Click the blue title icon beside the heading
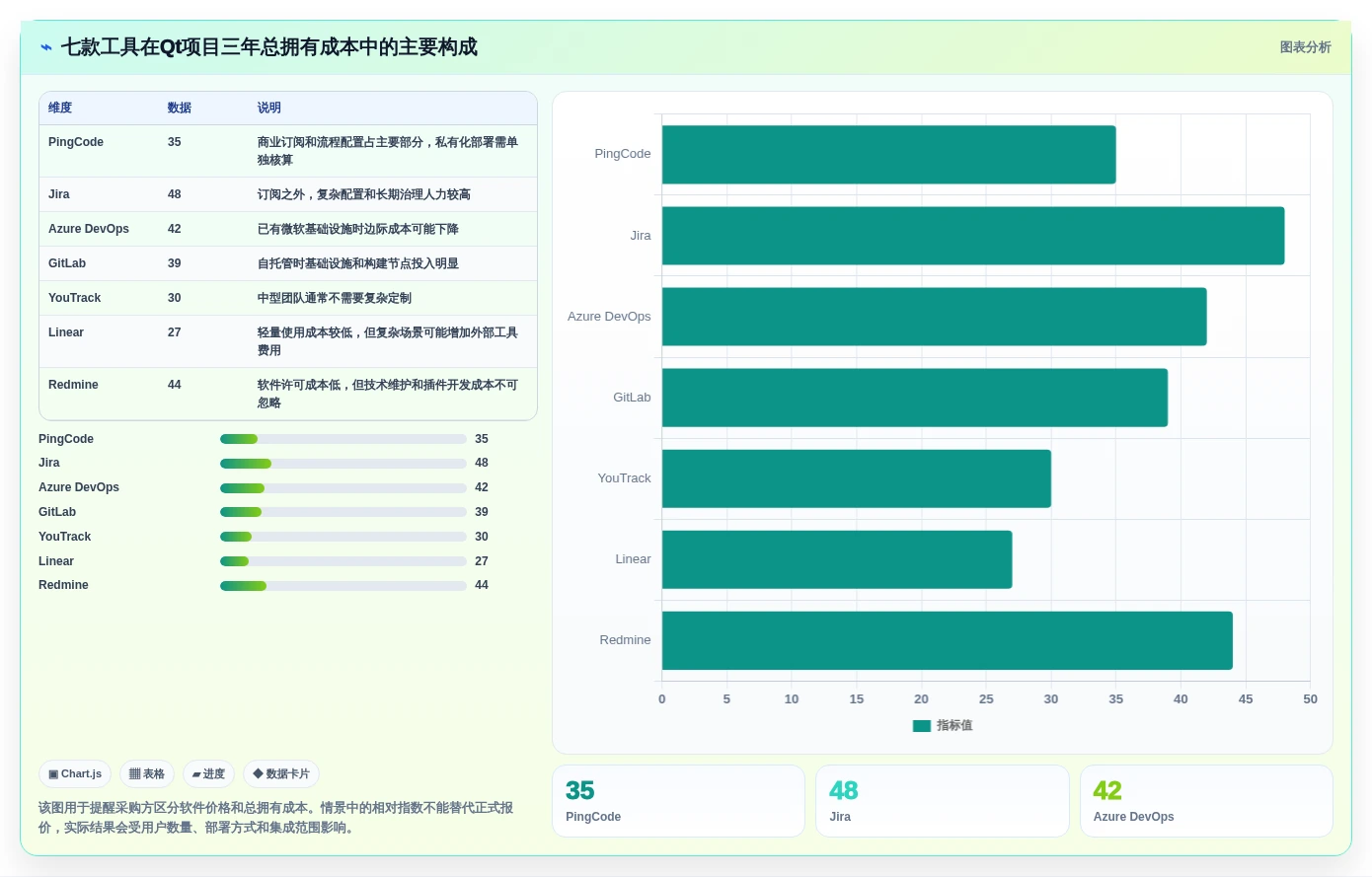Viewport: 1372px width, 877px height. [x=46, y=47]
